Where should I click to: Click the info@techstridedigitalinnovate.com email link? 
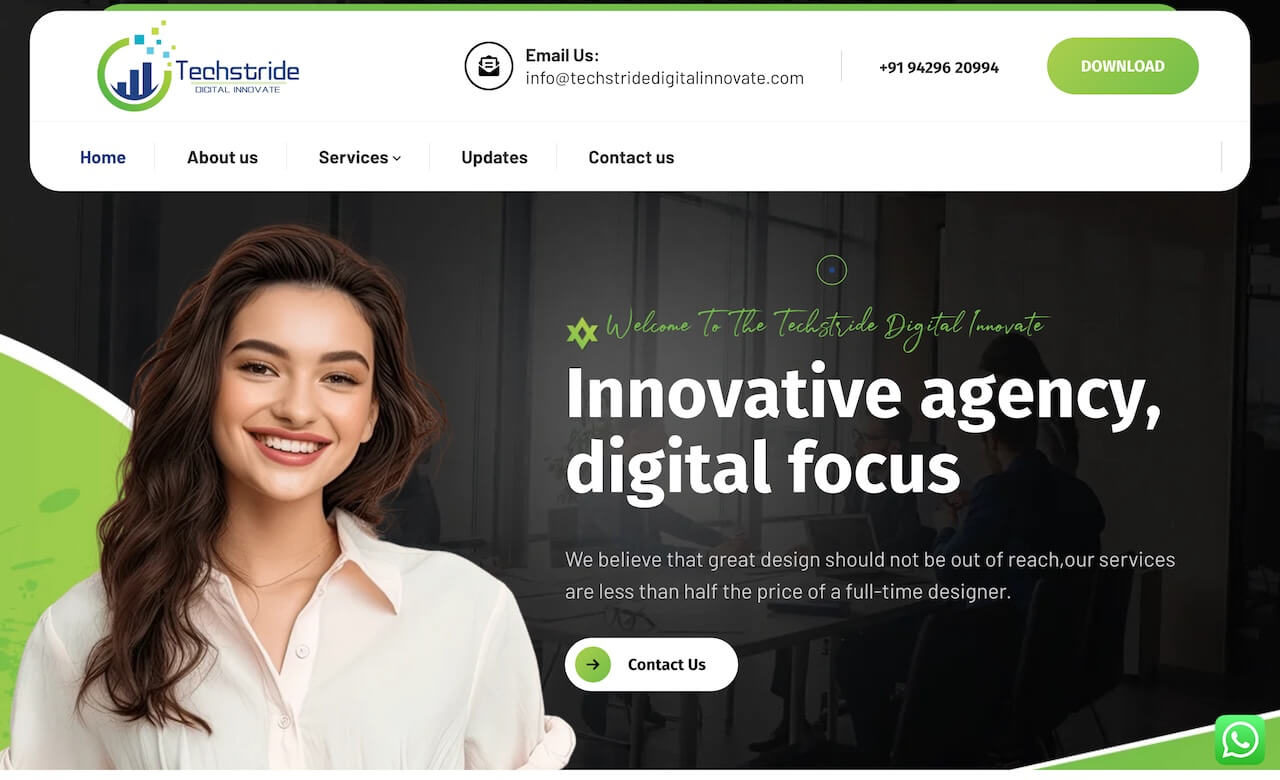pos(665,78)
